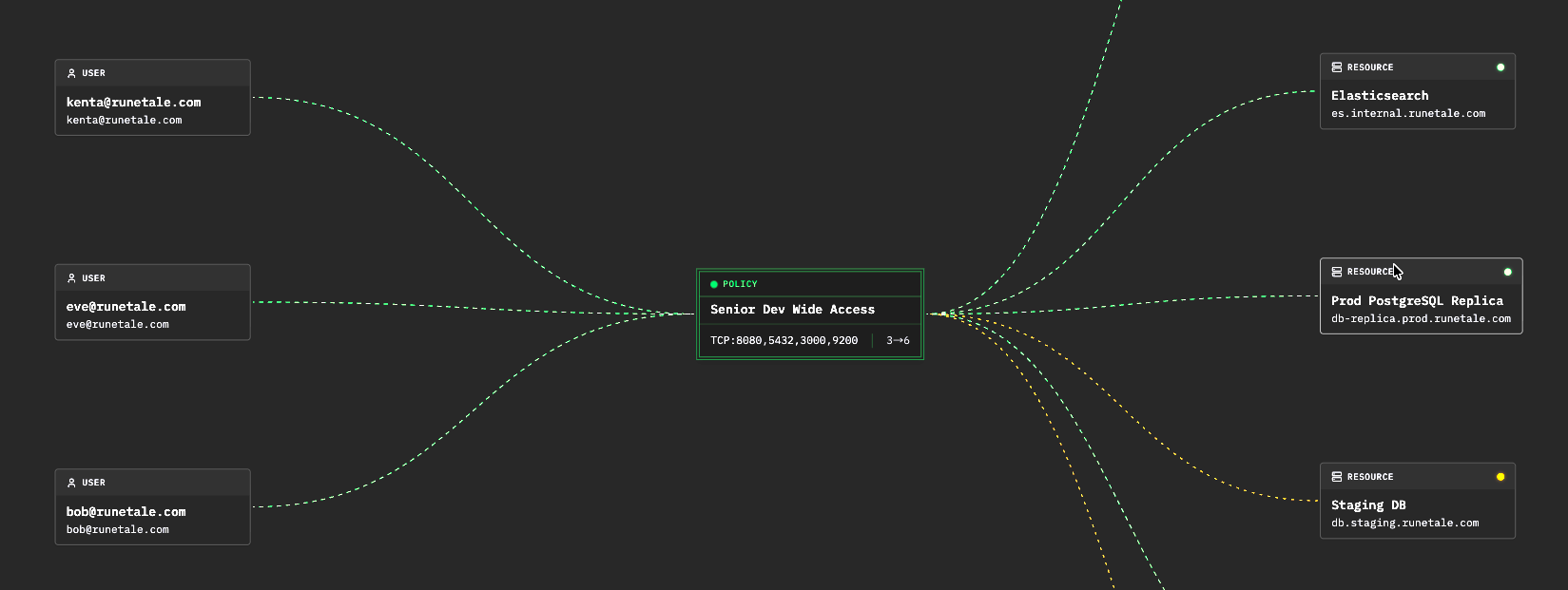The width and height of the screenshot is (1568, 590).
Task: Open db-replica.prod.runetale.com address text
Action: [1421, 319]
